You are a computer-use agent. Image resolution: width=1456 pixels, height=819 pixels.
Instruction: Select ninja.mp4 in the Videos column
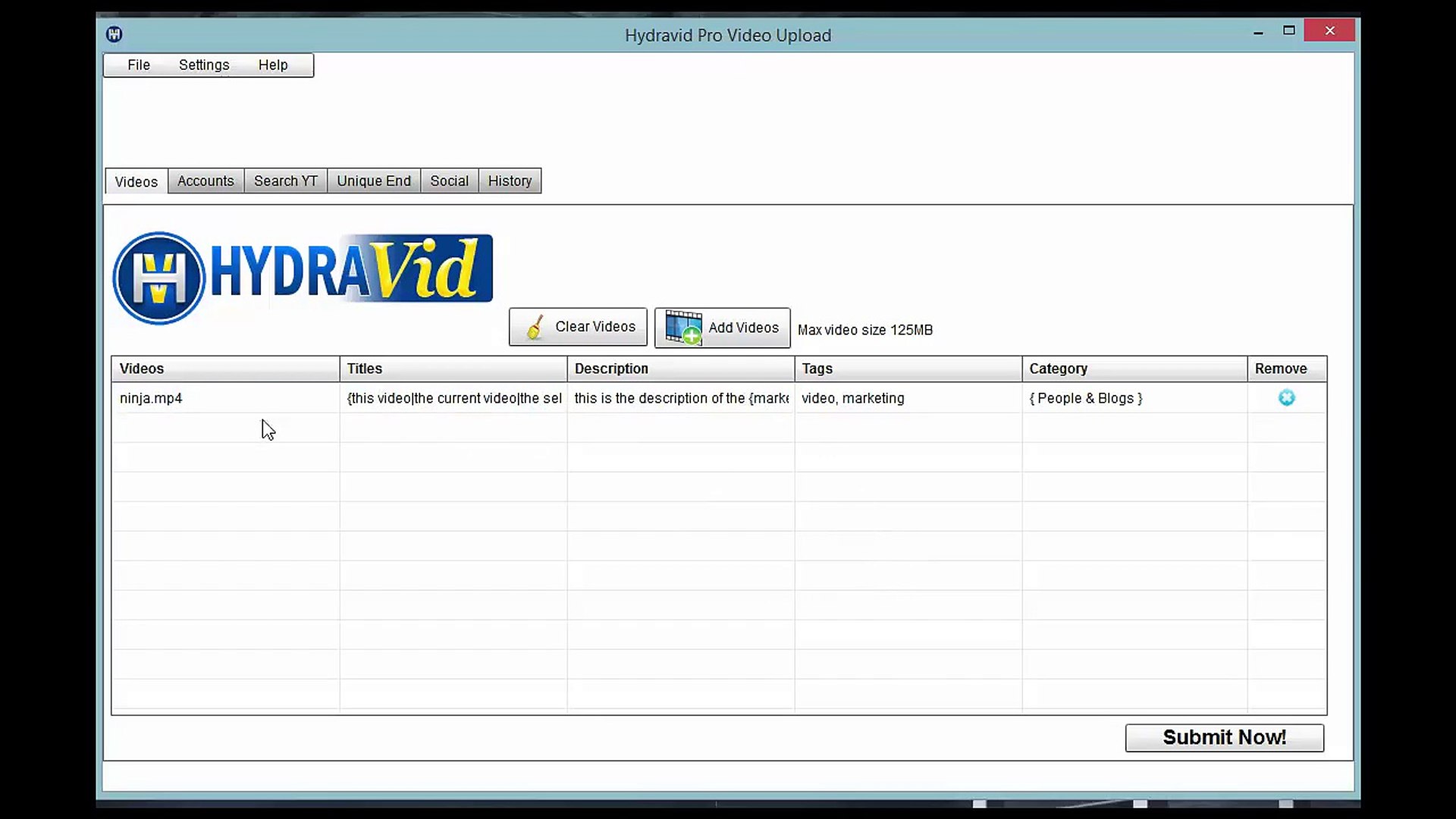(151, 398)
